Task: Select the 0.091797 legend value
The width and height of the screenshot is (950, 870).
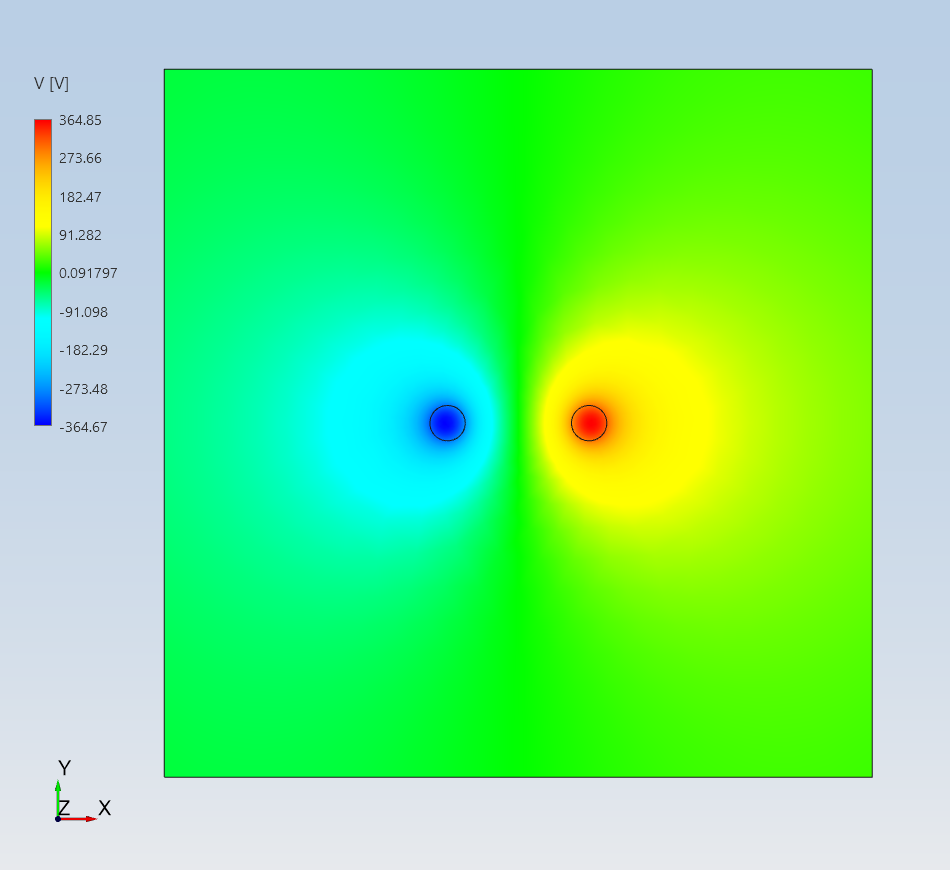Action: tap(88, 273)
